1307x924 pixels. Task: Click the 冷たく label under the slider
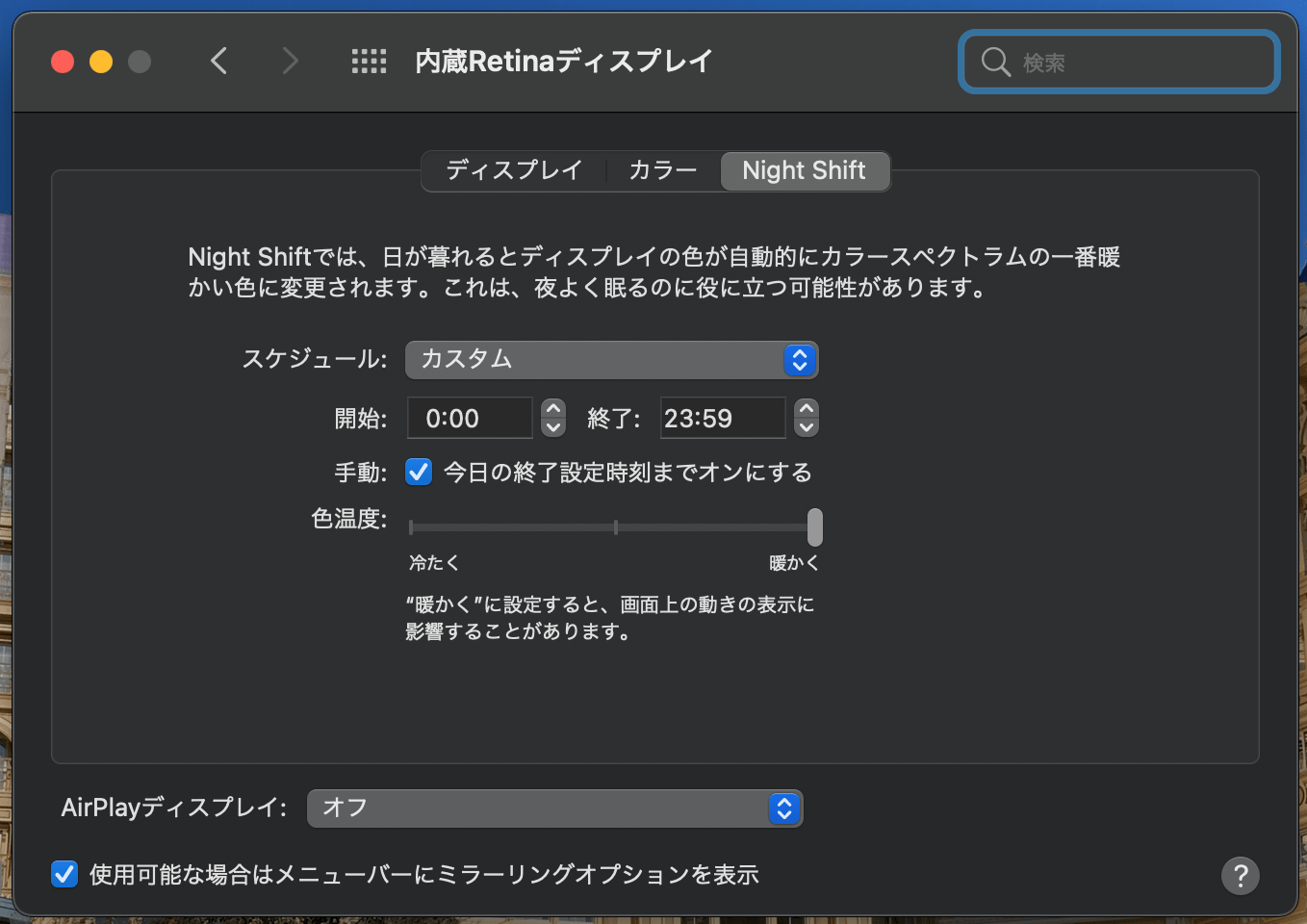[434, 563]
